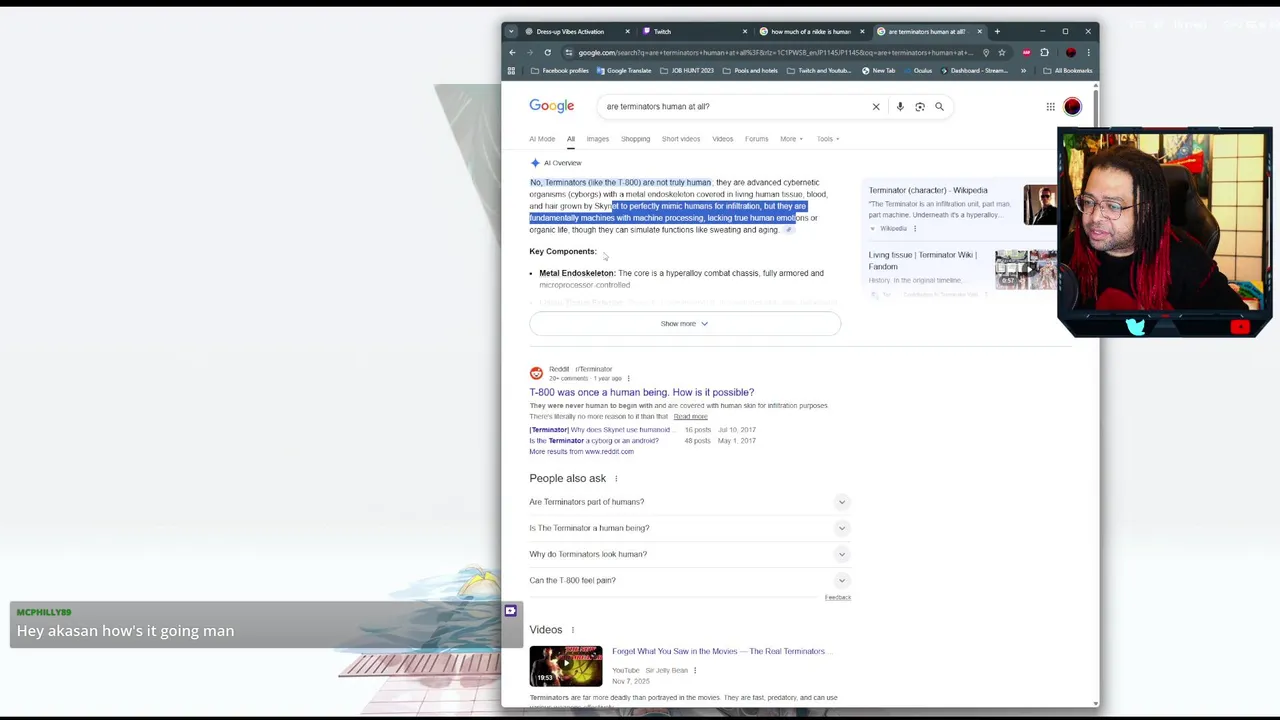
Task: Open the Google account avatar
Action: (x=1072, y=106)
